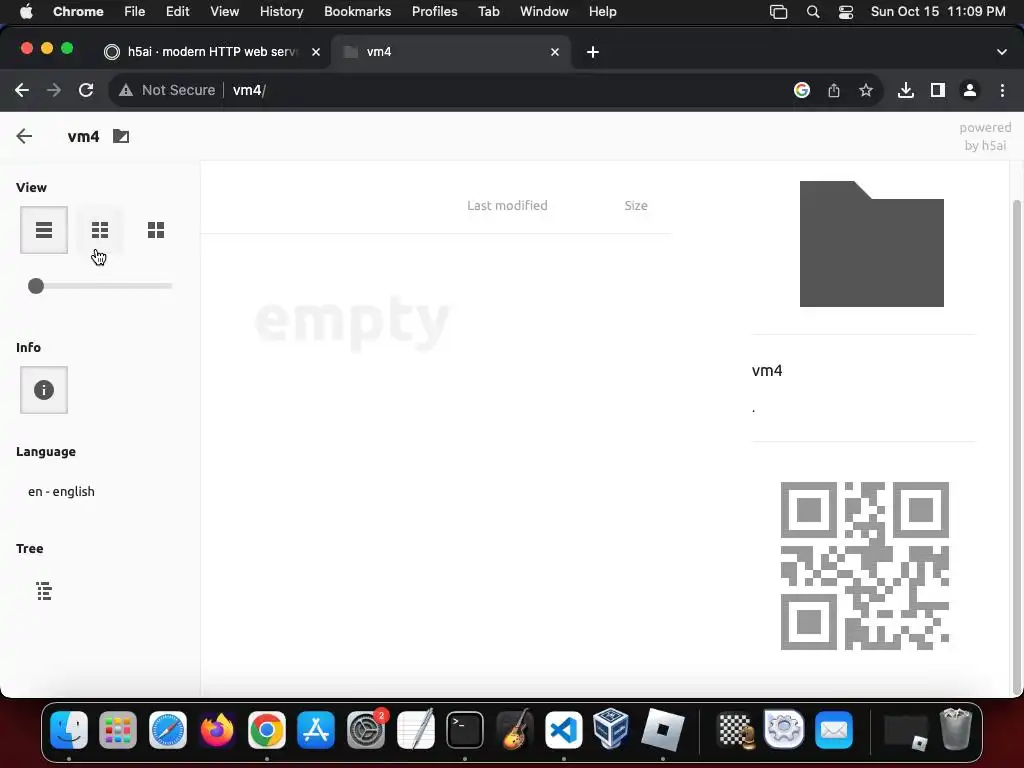Open App Store from the Dock

316,729
